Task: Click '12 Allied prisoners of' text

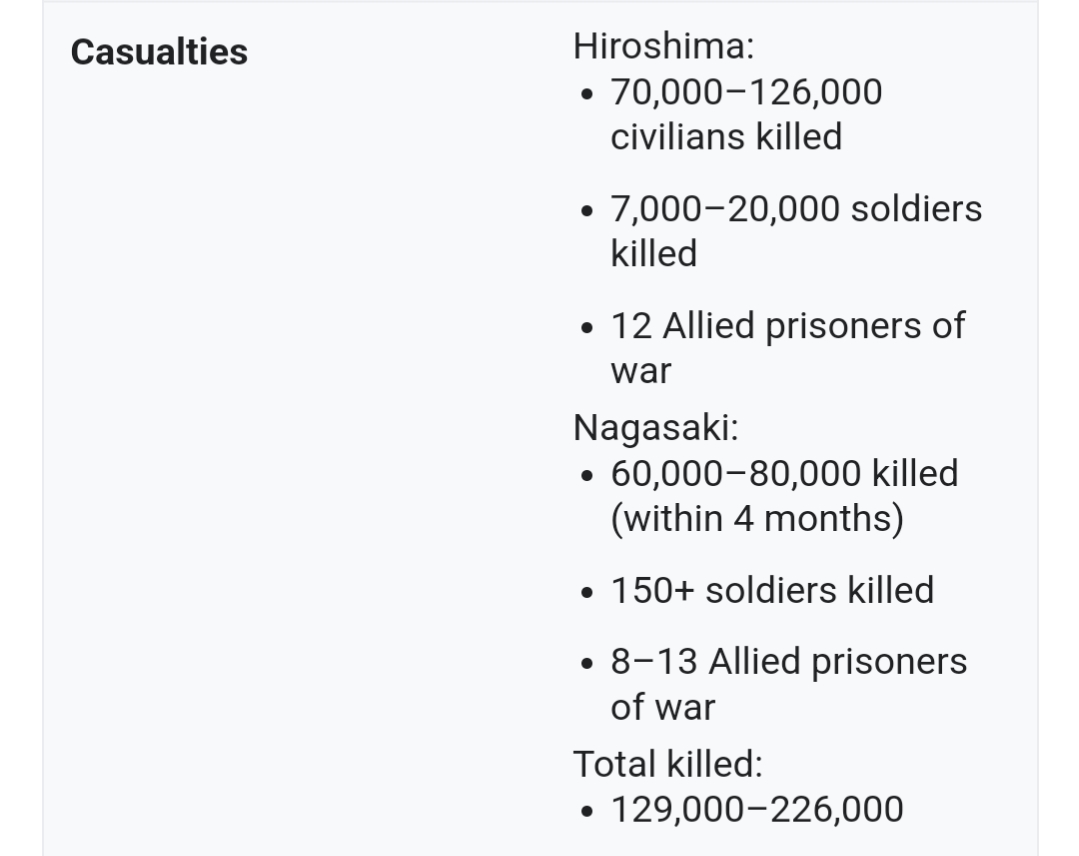Action: 787,326
